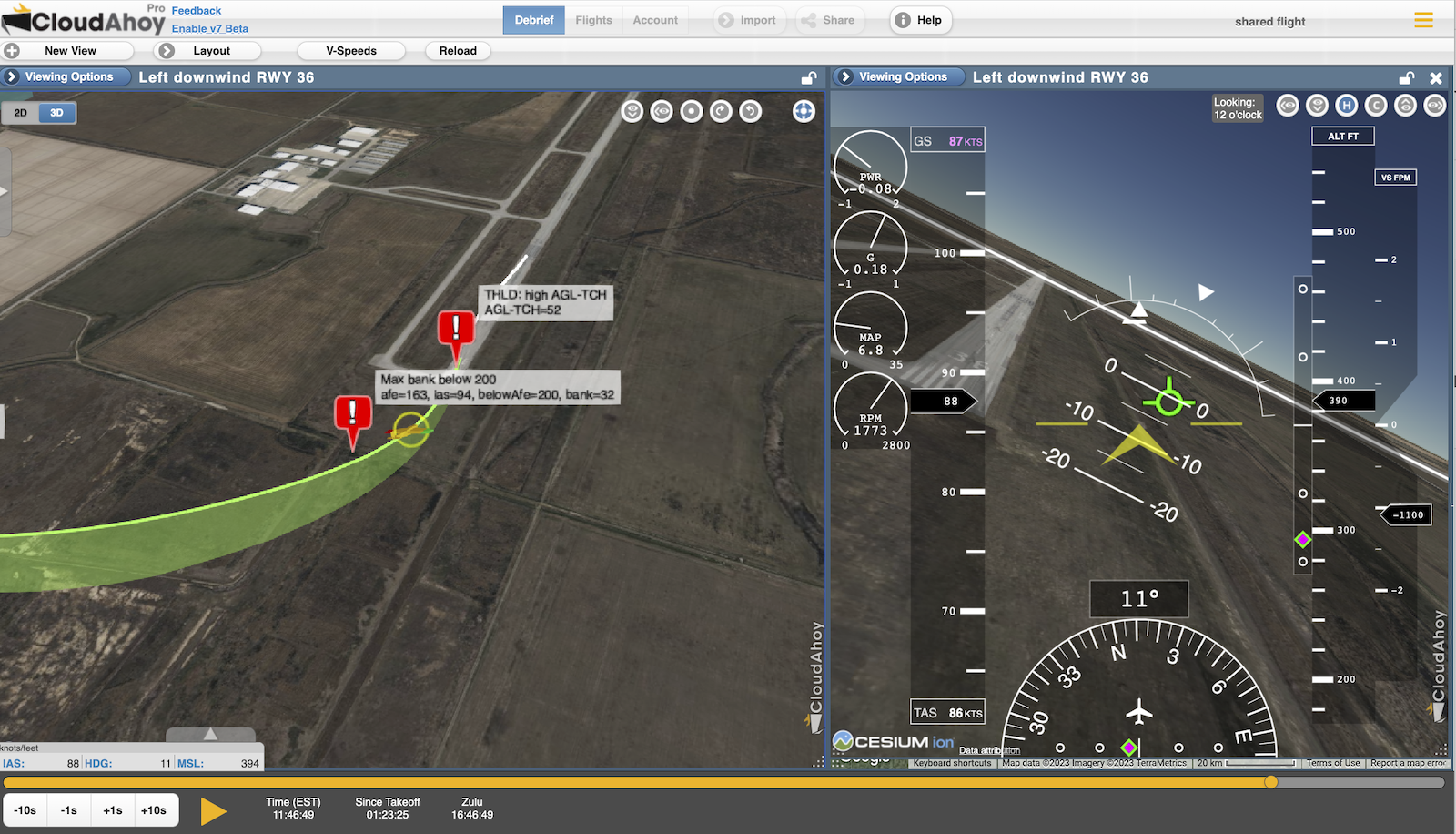The height and width of the screenshot is (834, 1456).
Task: Expand the data panel up-arrow tab
Action: click(x=210, y=735)
